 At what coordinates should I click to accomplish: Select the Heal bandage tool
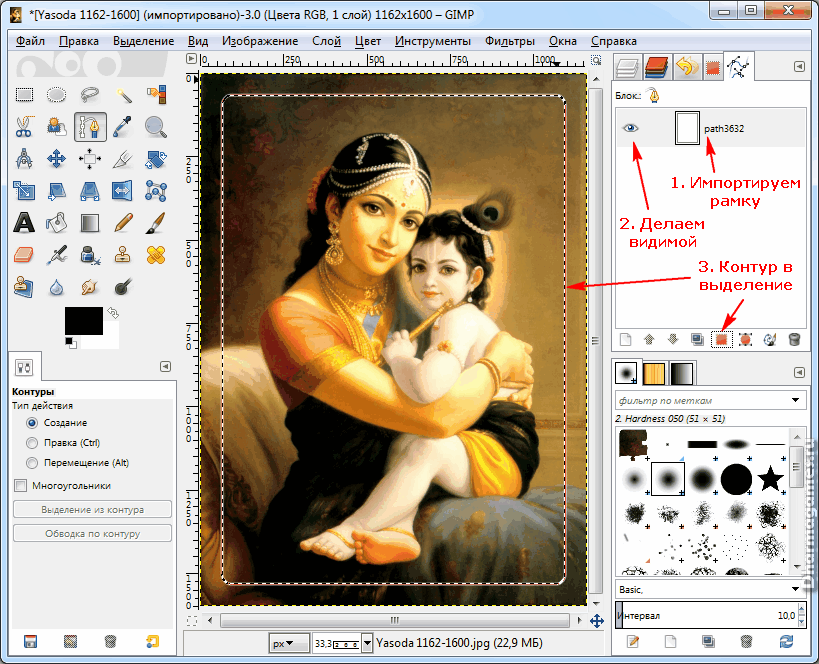coord(156,255)
